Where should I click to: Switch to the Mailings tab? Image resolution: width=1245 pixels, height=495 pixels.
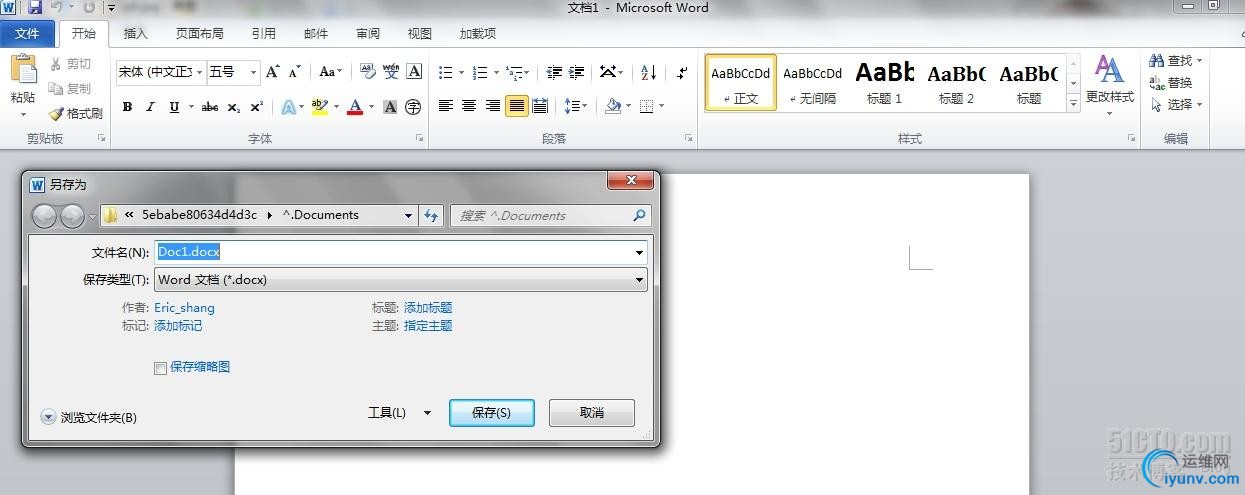click(x=316, y=34)
